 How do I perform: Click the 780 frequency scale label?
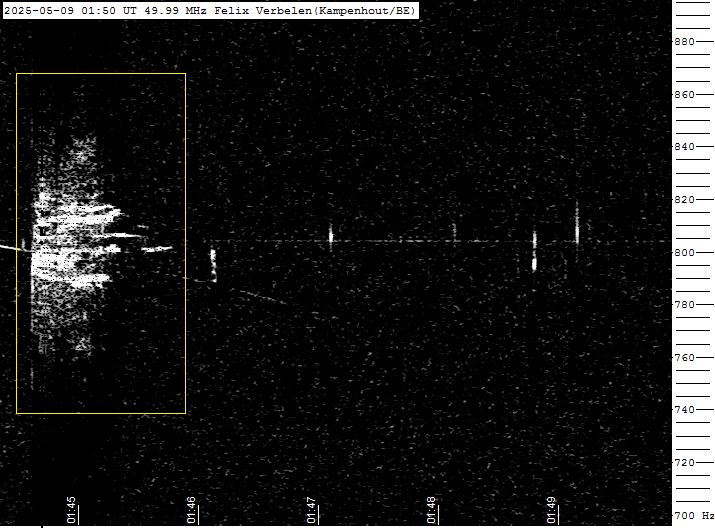[684, 304]
